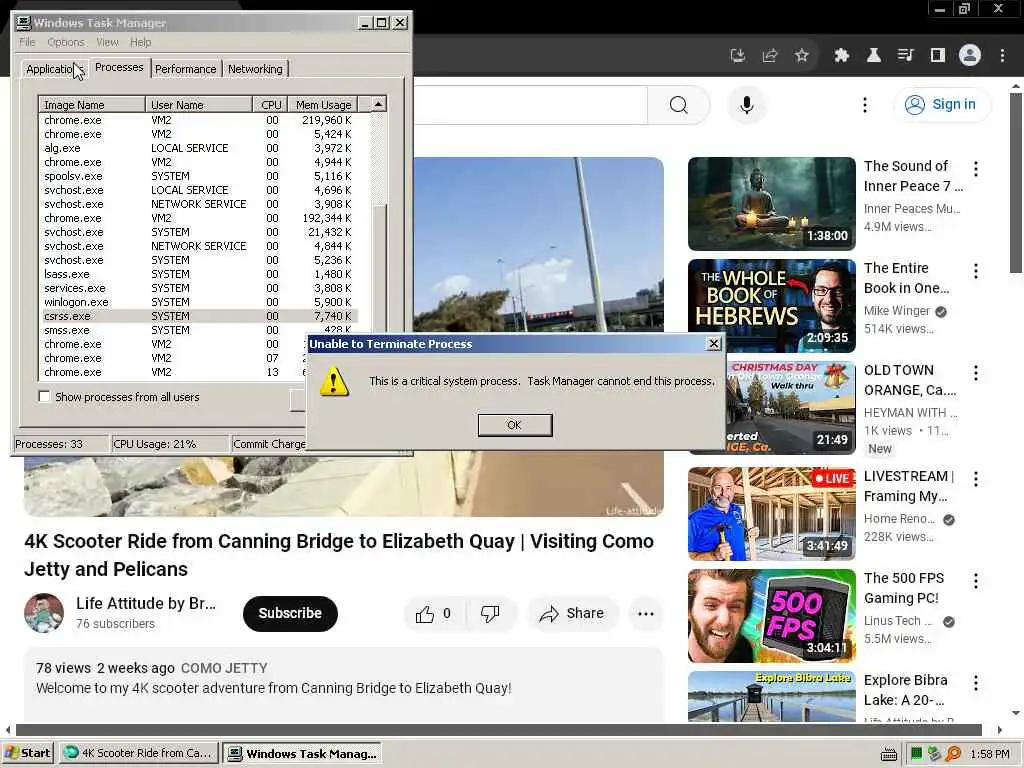Click the COMO JETTY tag in description
This screenshot has width=1024, height=768.
tap(224, 668)
